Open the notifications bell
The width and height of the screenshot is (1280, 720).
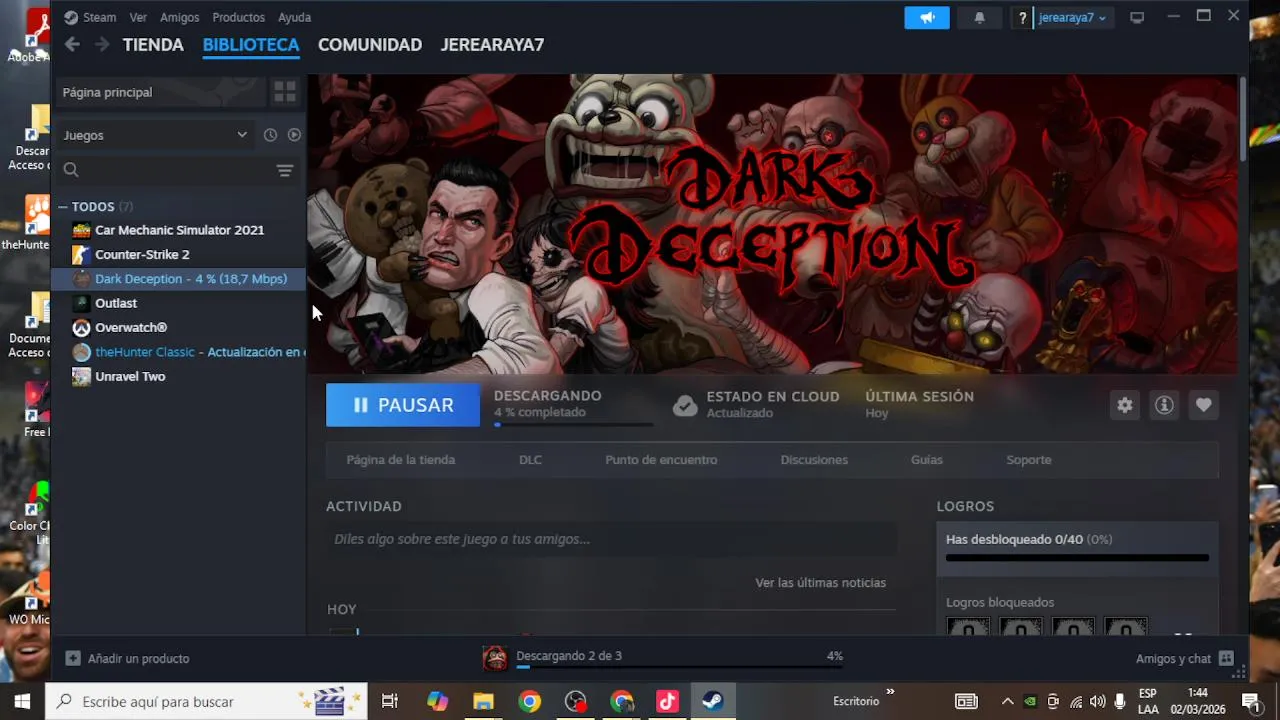(x=979, y=17)
